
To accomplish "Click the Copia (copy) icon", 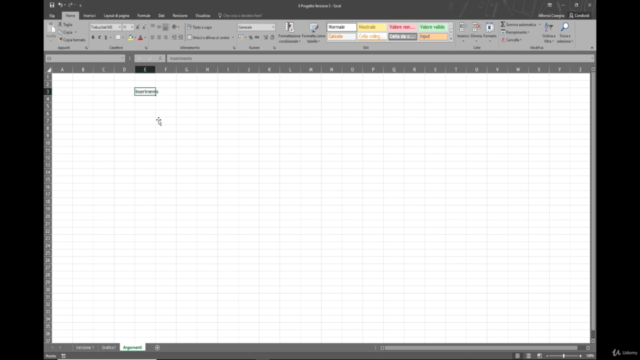I will point(60,32).
